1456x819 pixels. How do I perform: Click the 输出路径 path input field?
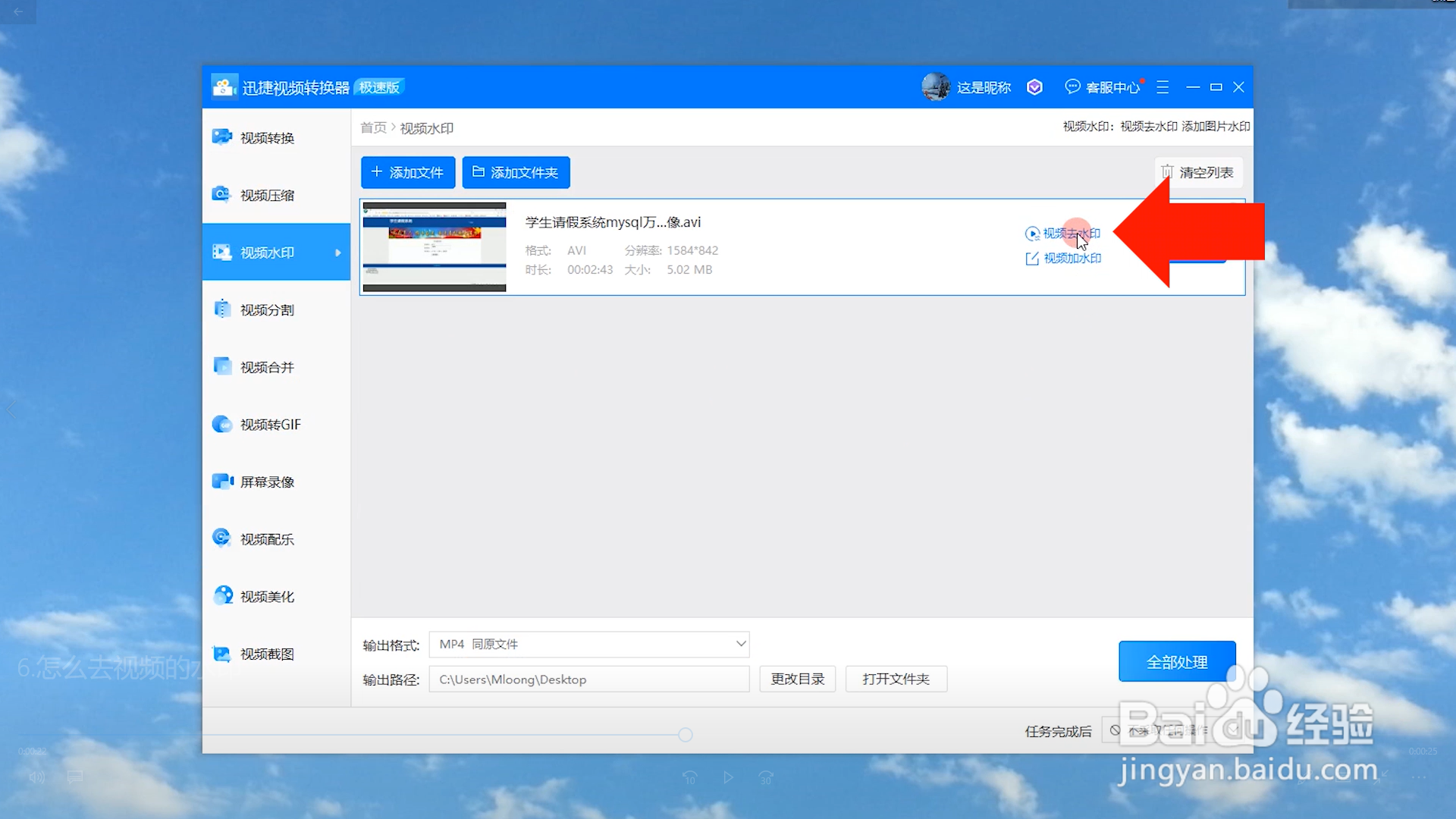point(588,679)
